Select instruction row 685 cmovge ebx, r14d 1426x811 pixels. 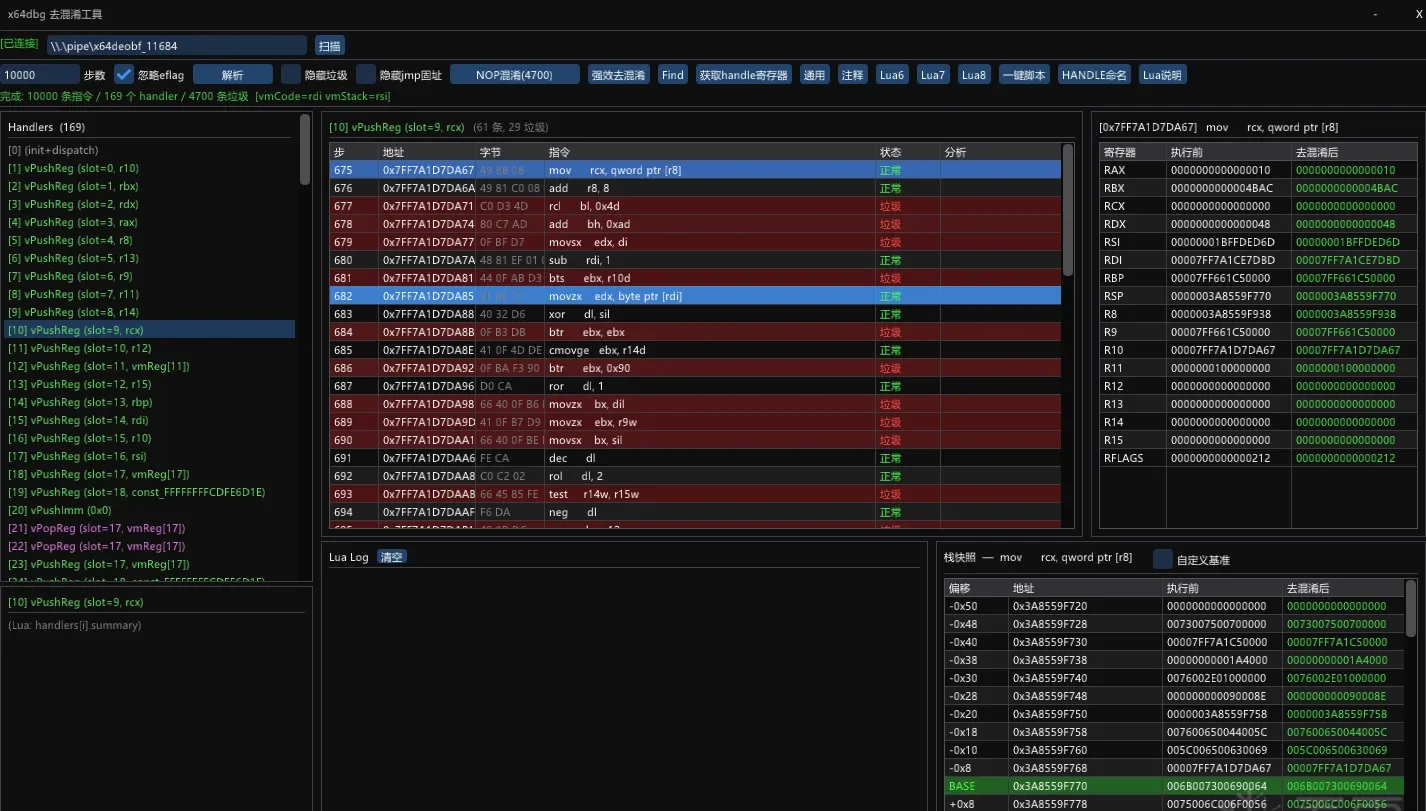[694, 350]
